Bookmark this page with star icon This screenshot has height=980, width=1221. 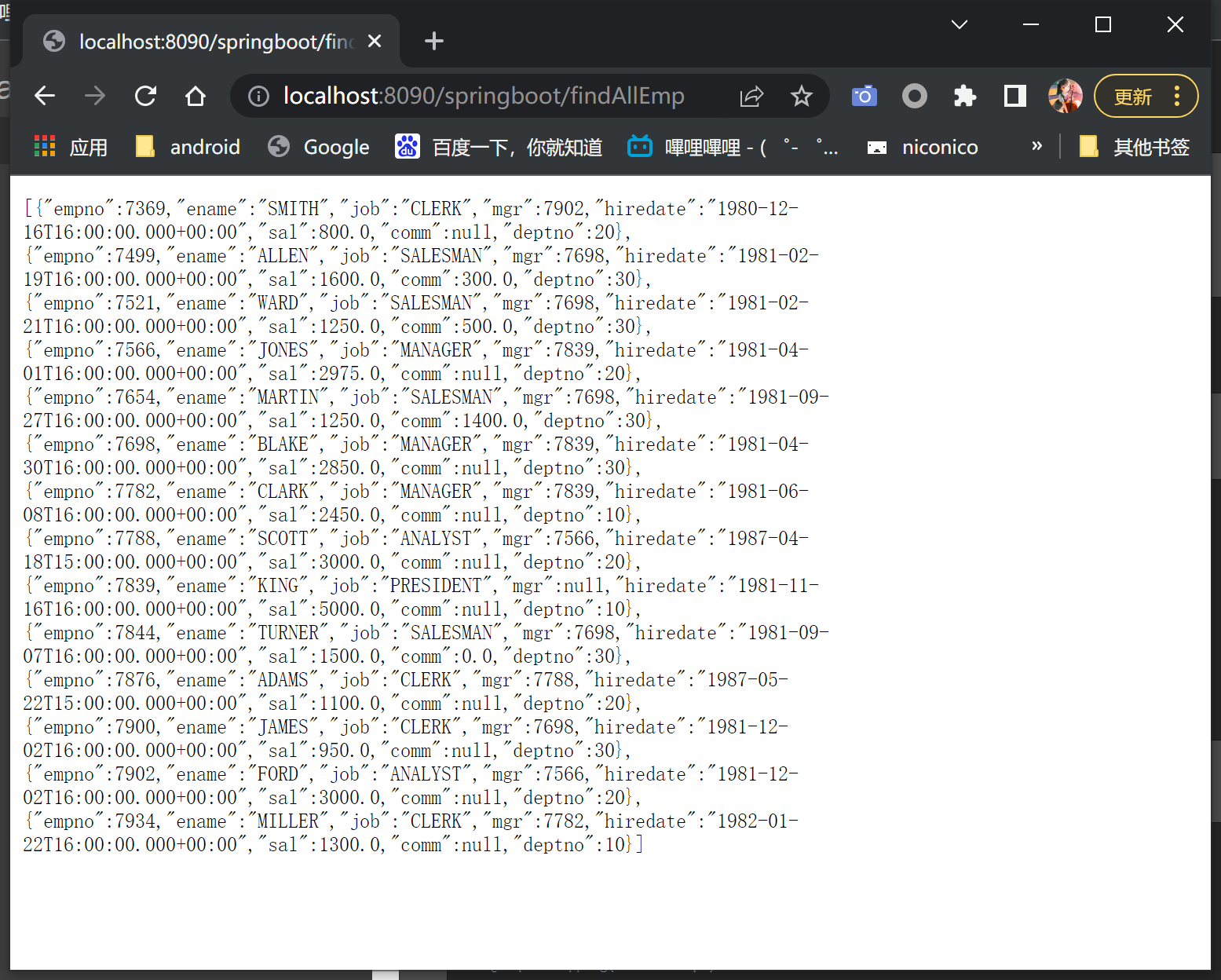802,96
